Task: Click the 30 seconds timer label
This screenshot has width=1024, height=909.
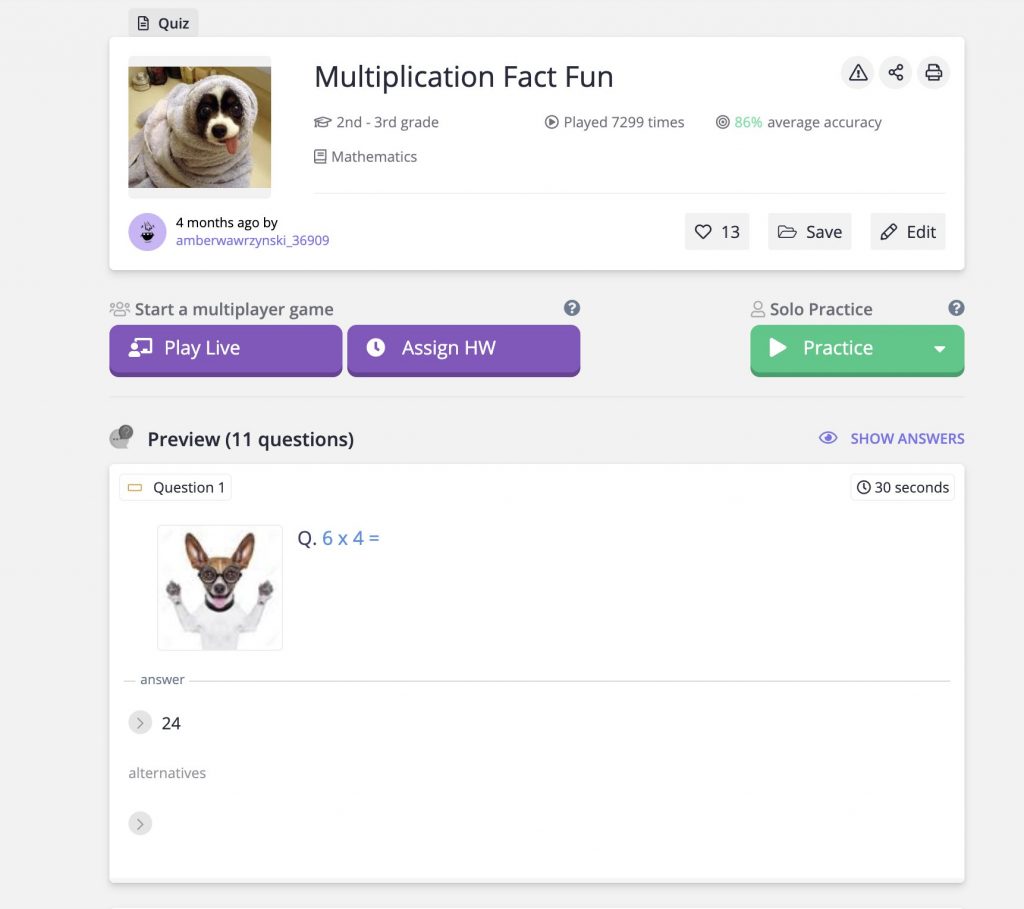Action: pyautogui.click(x=903, y=488)
